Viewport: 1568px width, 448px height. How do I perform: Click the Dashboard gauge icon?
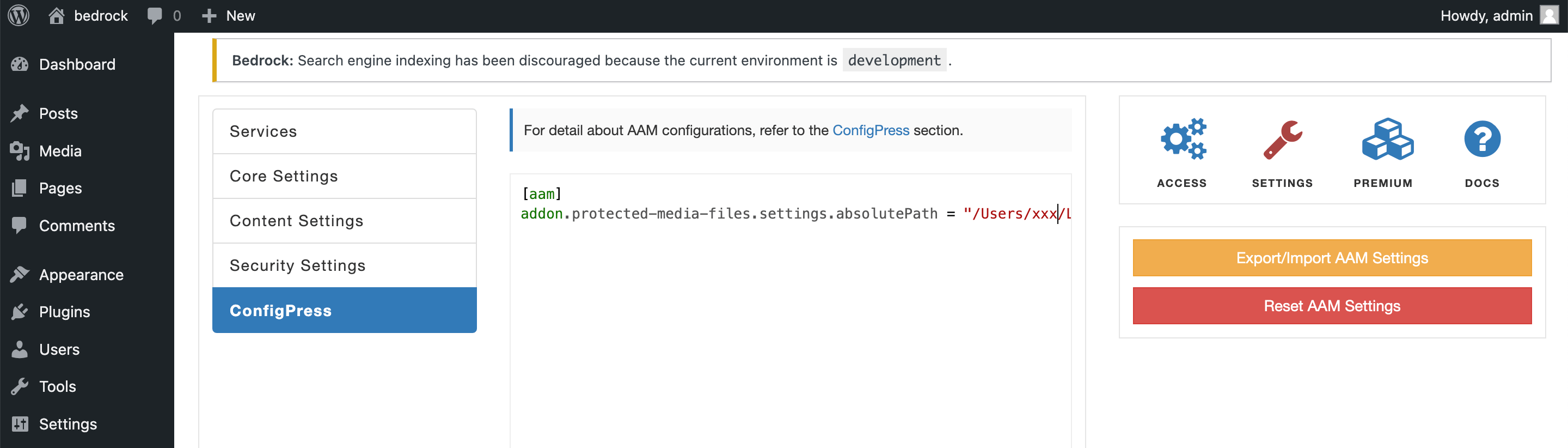[x=20, y=64]
